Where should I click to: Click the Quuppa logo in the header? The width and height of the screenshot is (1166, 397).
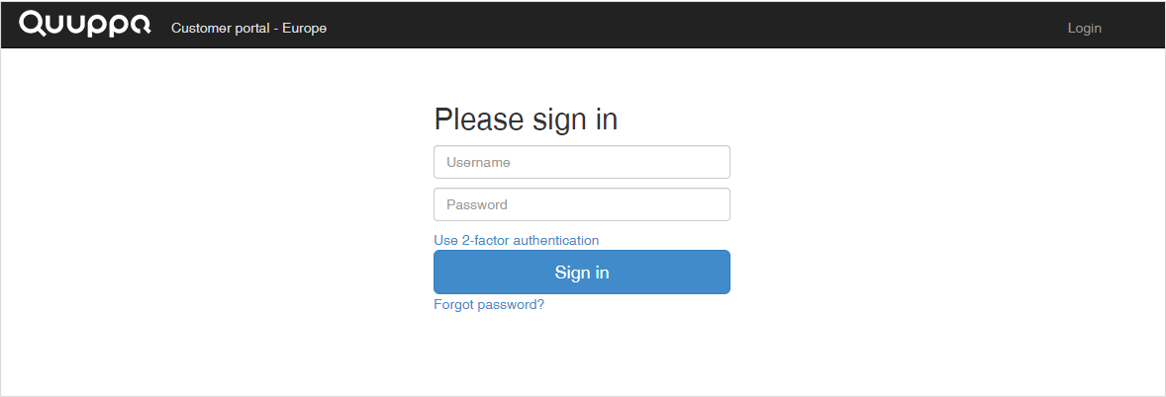[x=85, y=25]
